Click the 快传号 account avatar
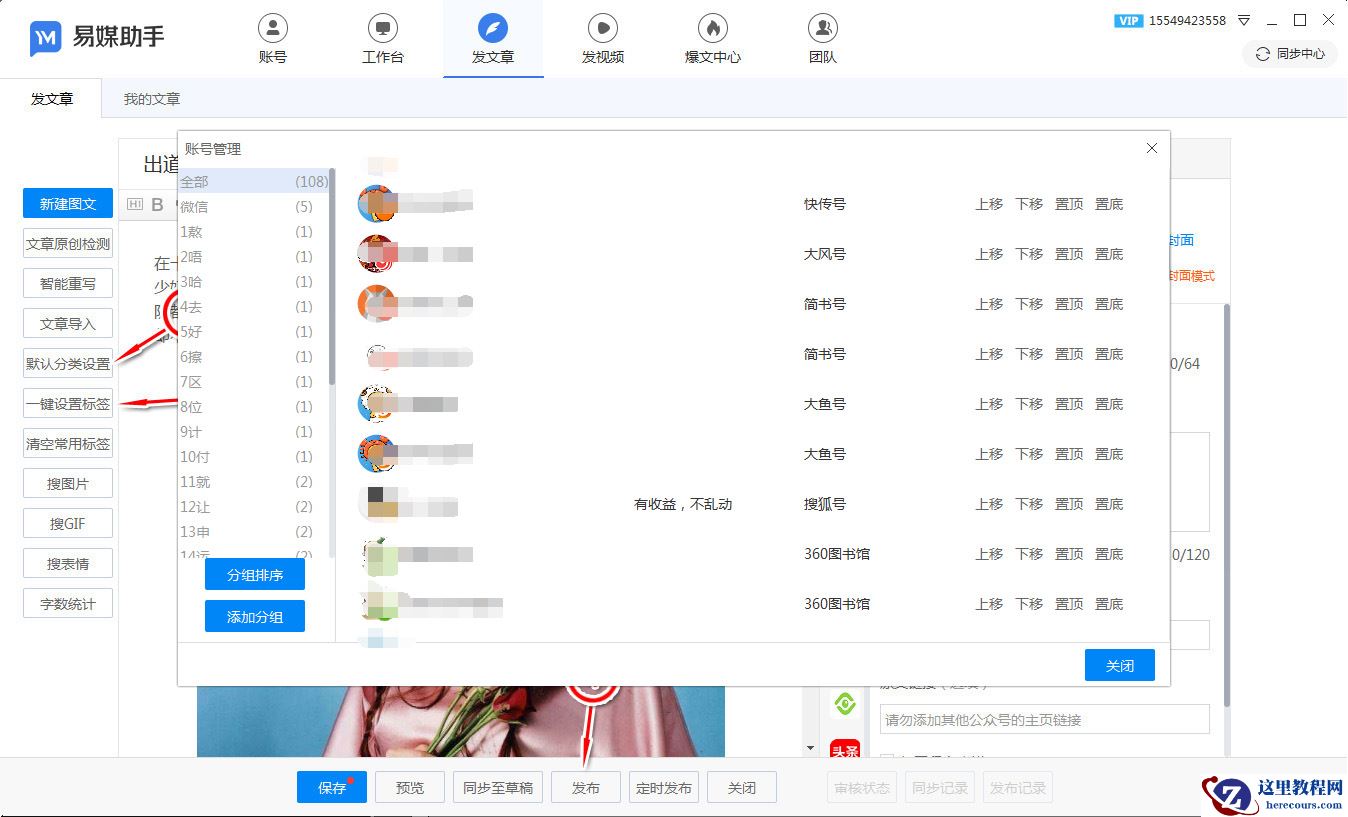Image resolution: width=1348 pixels, height=817 pixels. click(x=377, y=204)
